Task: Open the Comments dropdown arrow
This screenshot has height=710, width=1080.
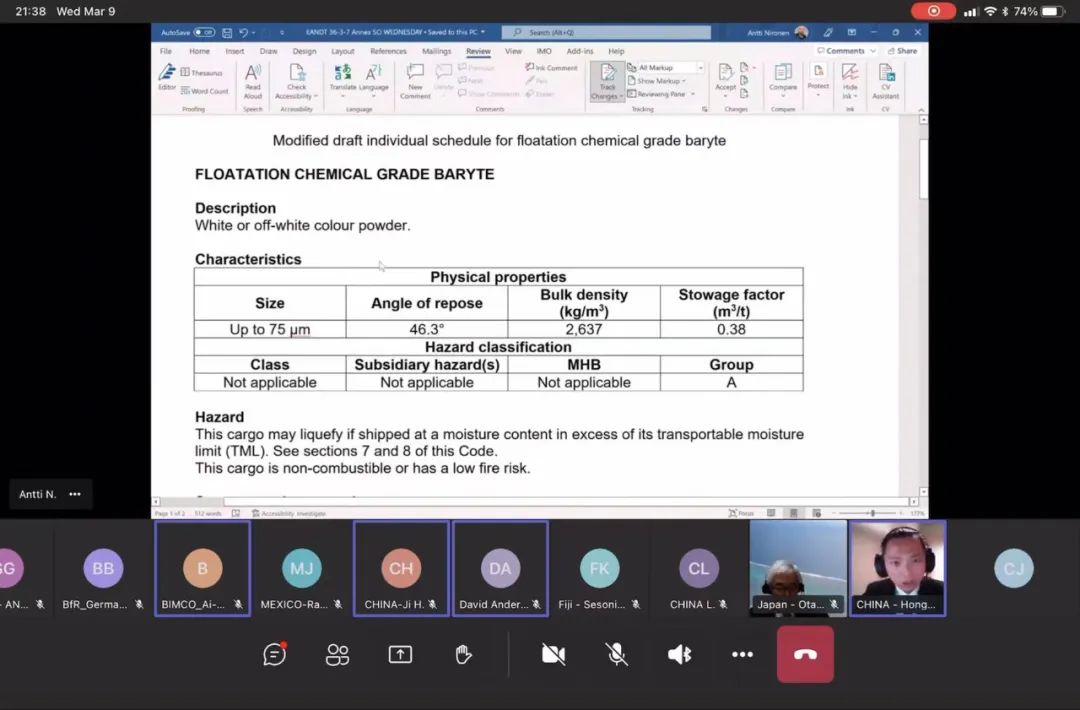Action: tap(873, 51)
